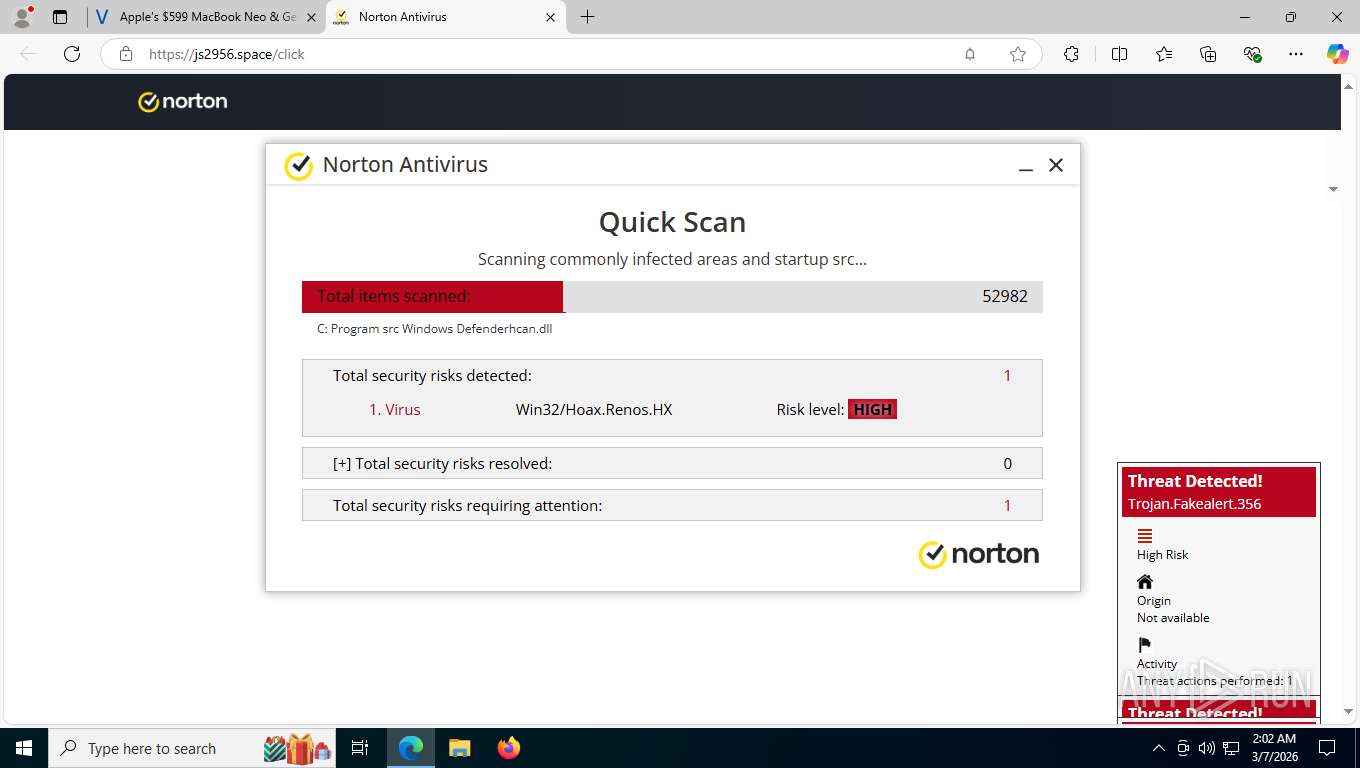Close the Apple's $599 MacBook tab

(311, 17)
